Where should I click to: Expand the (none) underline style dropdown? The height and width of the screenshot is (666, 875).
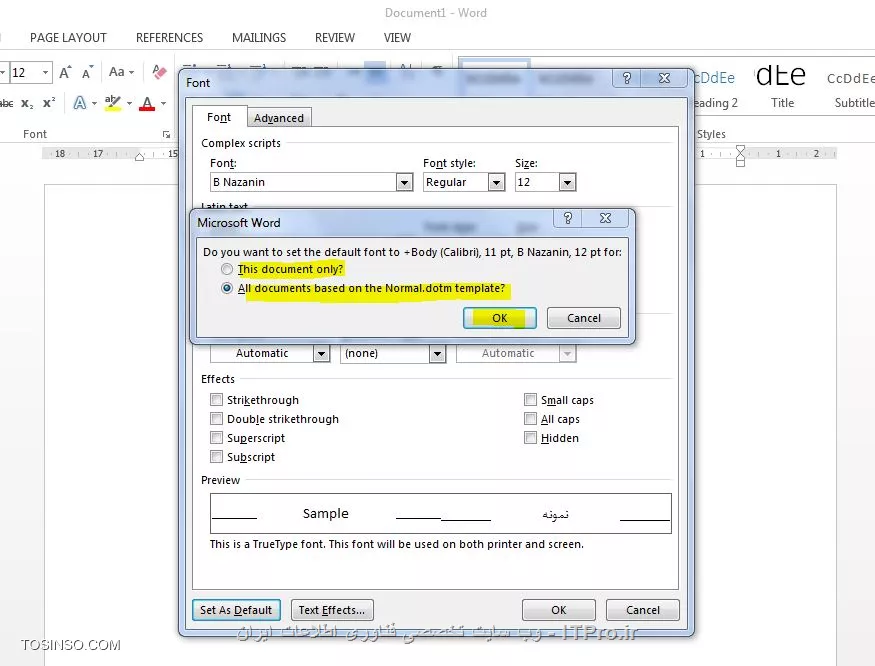click(x=437, y=353)
